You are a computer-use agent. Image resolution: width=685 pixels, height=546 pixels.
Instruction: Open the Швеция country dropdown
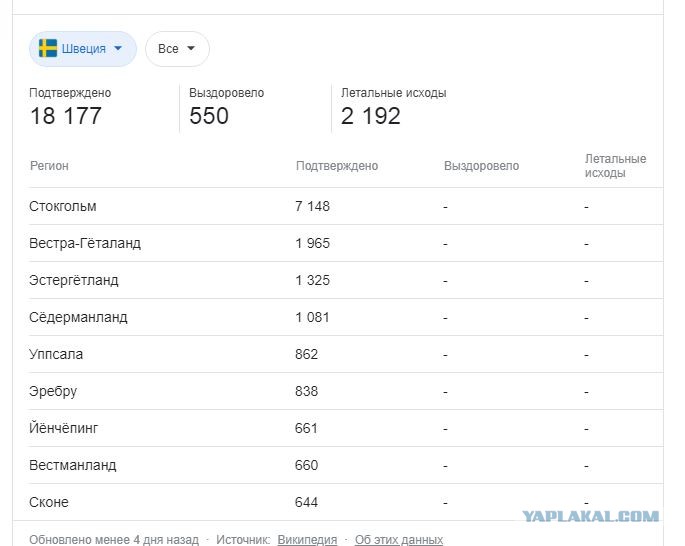[83, 48]
